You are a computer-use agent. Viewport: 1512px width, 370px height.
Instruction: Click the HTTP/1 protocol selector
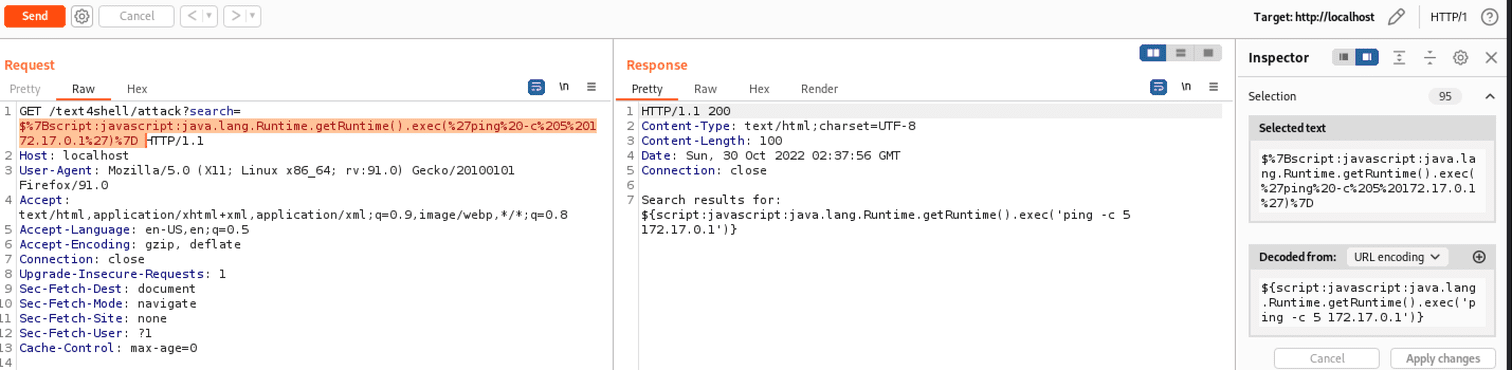click(1448, 17)
